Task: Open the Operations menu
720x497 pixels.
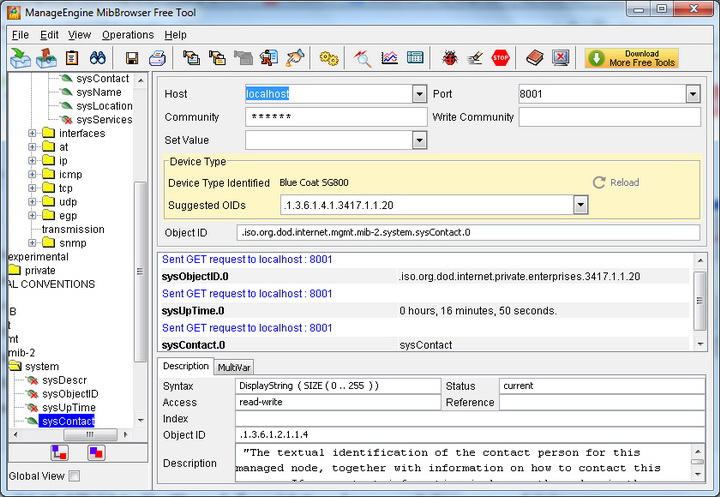Action: click(x=128, y=35)
